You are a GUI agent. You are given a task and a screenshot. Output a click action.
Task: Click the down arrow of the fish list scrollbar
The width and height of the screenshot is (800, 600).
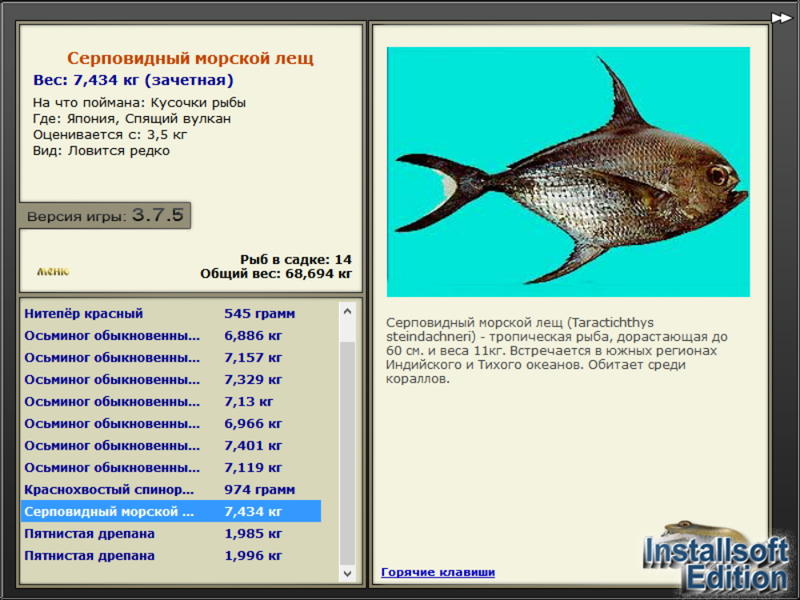pyautogui.click(x=347, y=573)
